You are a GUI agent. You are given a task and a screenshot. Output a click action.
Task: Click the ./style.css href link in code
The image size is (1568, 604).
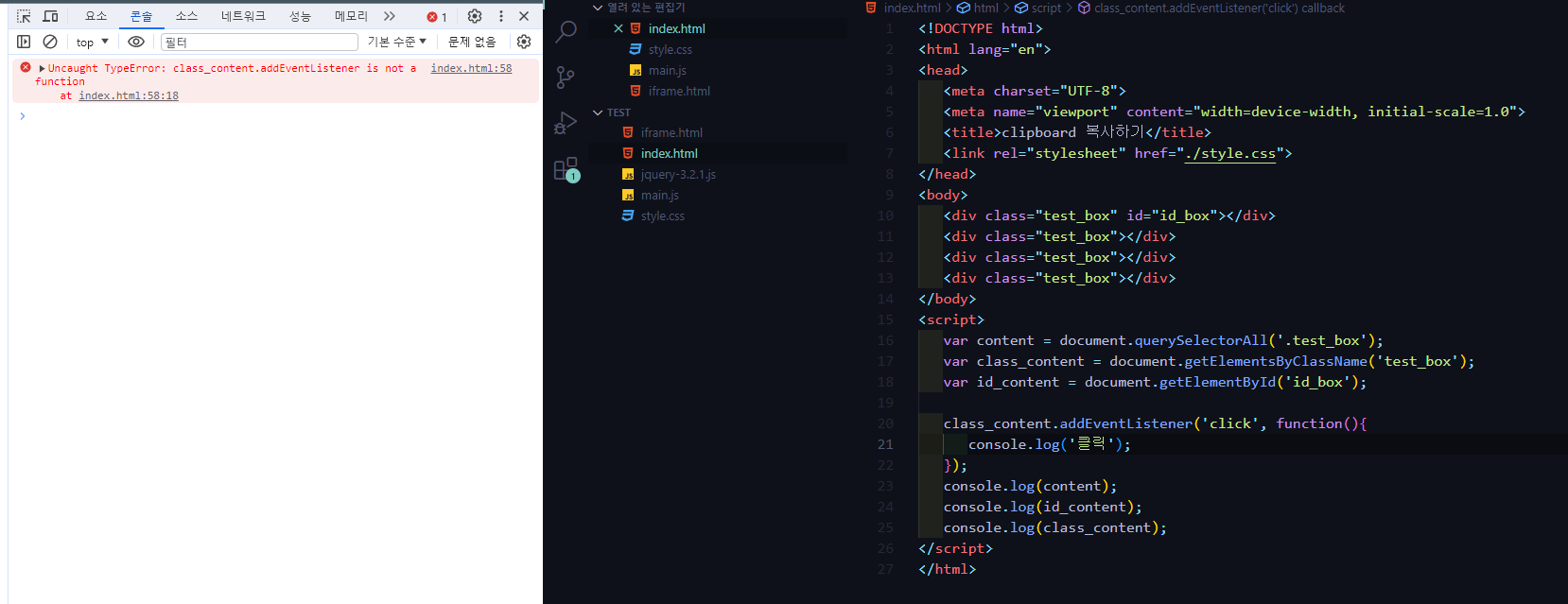click(x=1230, y=153)
